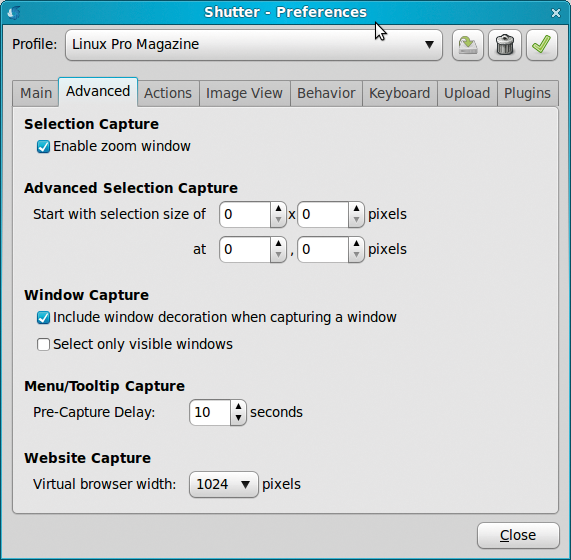Open the Profile dropdown Linux Pro Magazine
Viewport: 571px width, 560px height.
(x=254, y=45)
